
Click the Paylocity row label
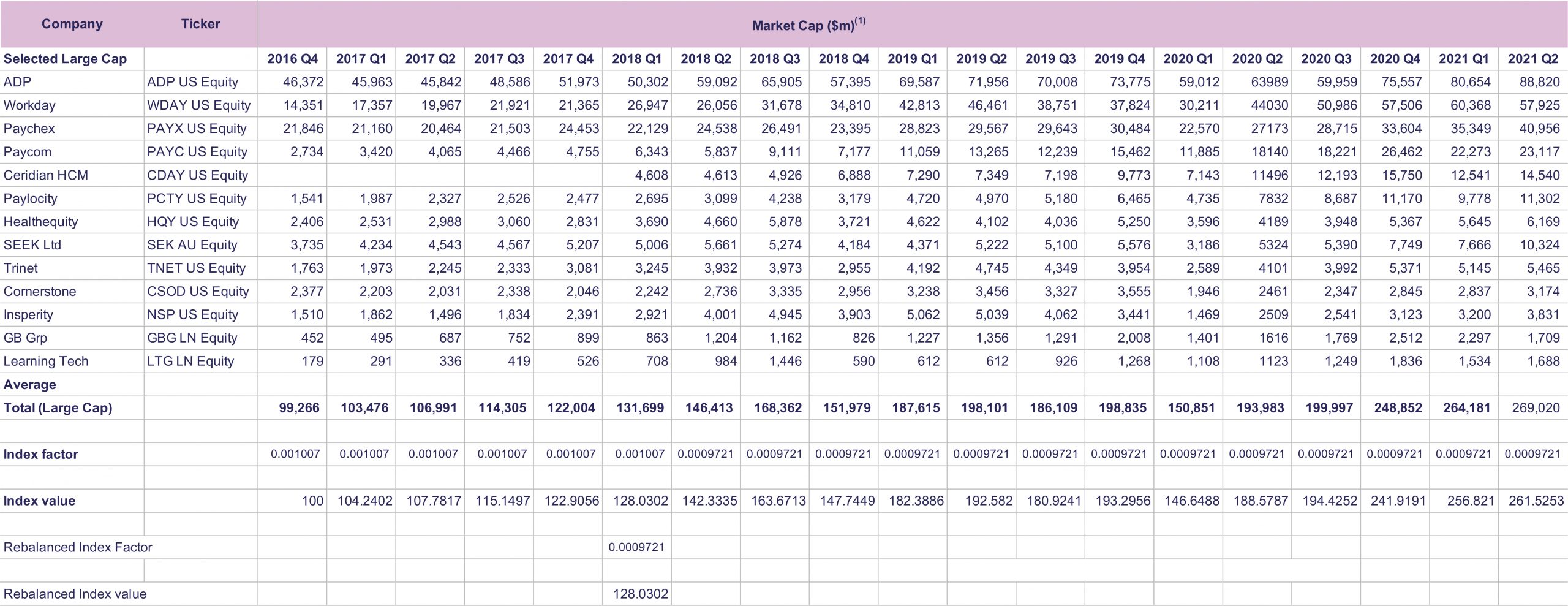(30, 199)
